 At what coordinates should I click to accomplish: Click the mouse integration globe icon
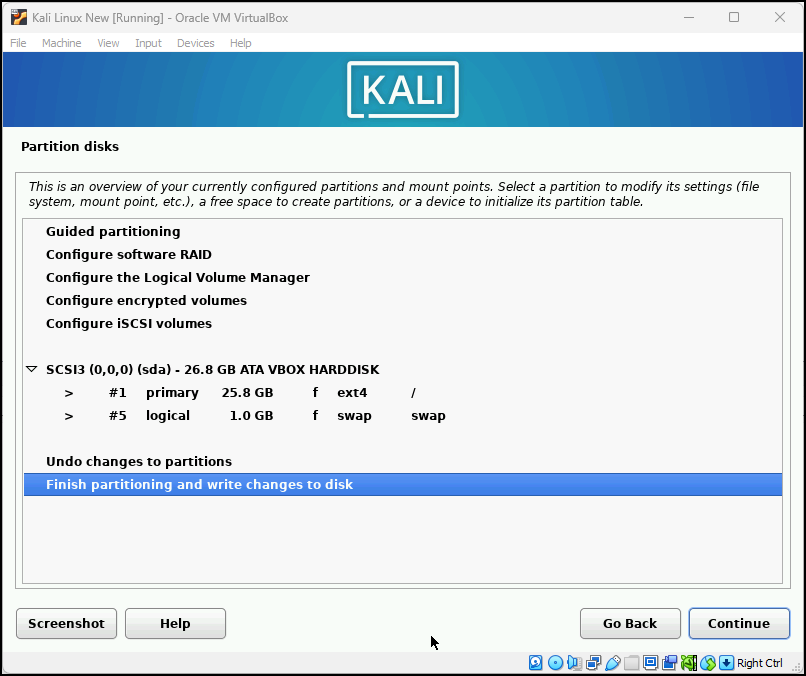click(708, 663)
